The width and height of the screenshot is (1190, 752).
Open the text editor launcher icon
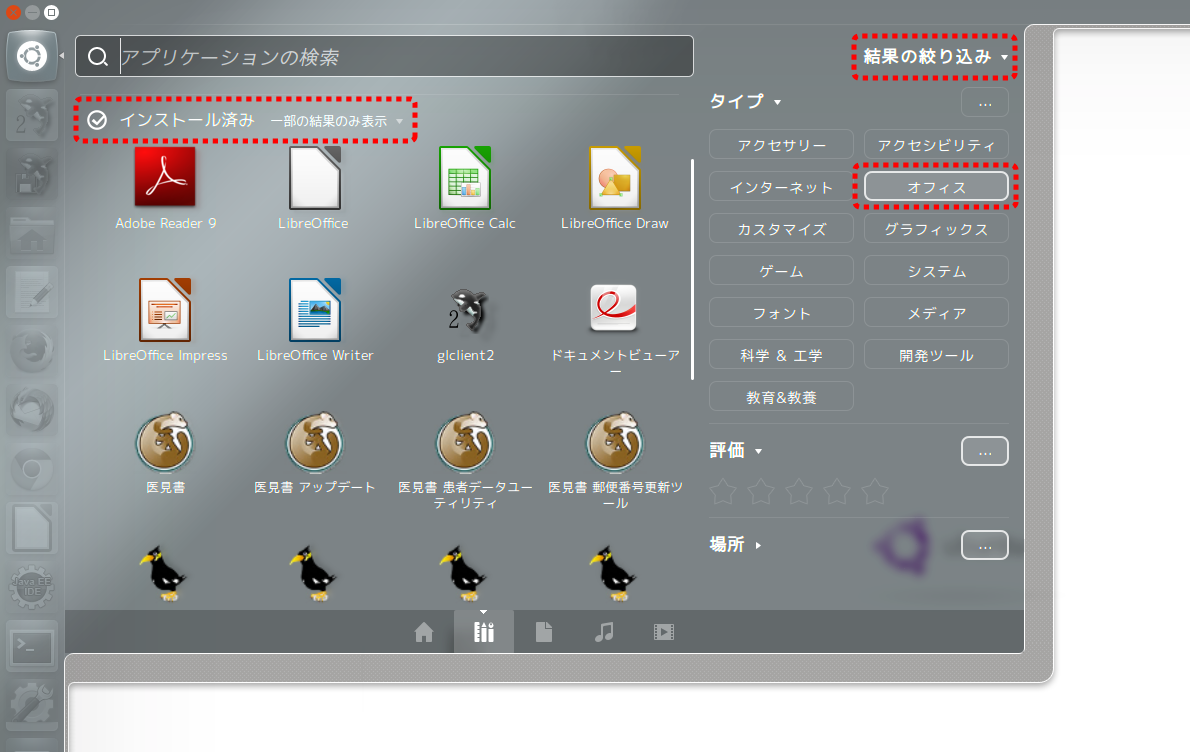click(32, 292)
